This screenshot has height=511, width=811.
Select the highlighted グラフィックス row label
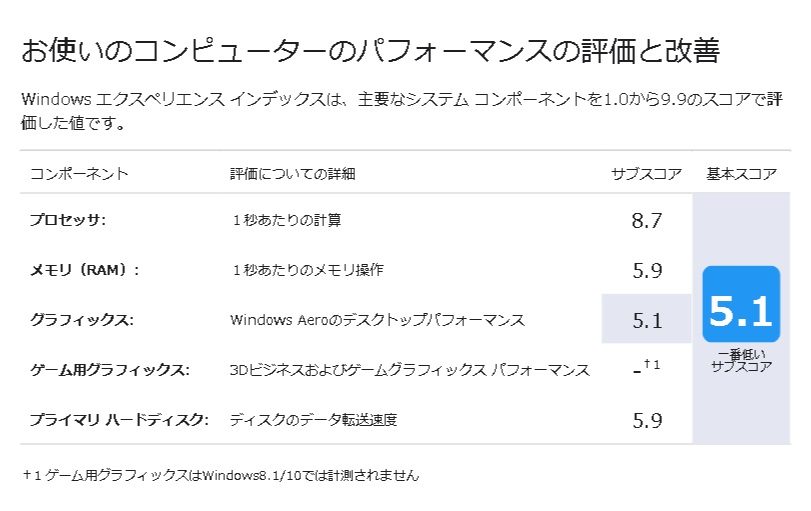82,320
